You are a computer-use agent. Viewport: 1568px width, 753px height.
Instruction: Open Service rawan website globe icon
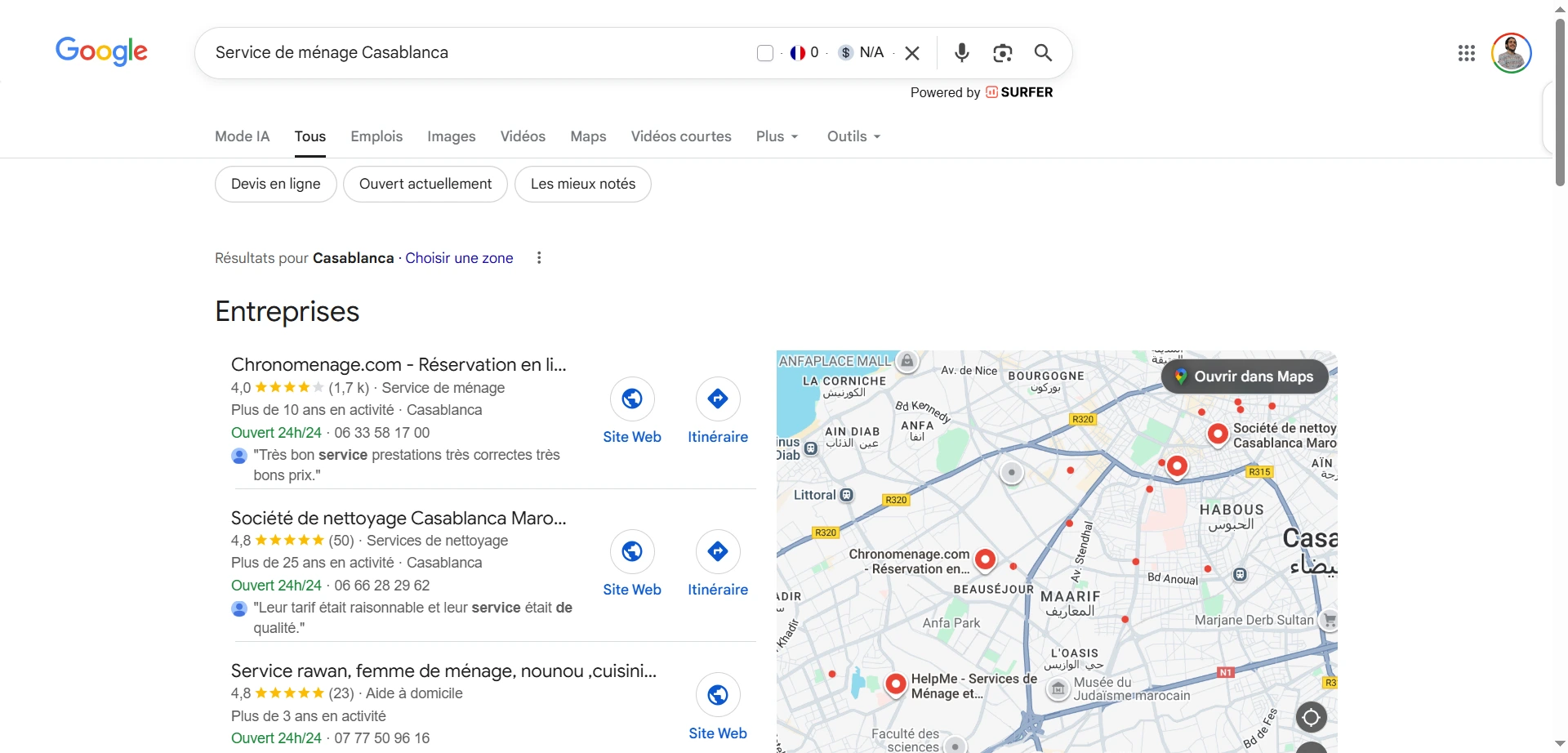[x=718, y=695]
